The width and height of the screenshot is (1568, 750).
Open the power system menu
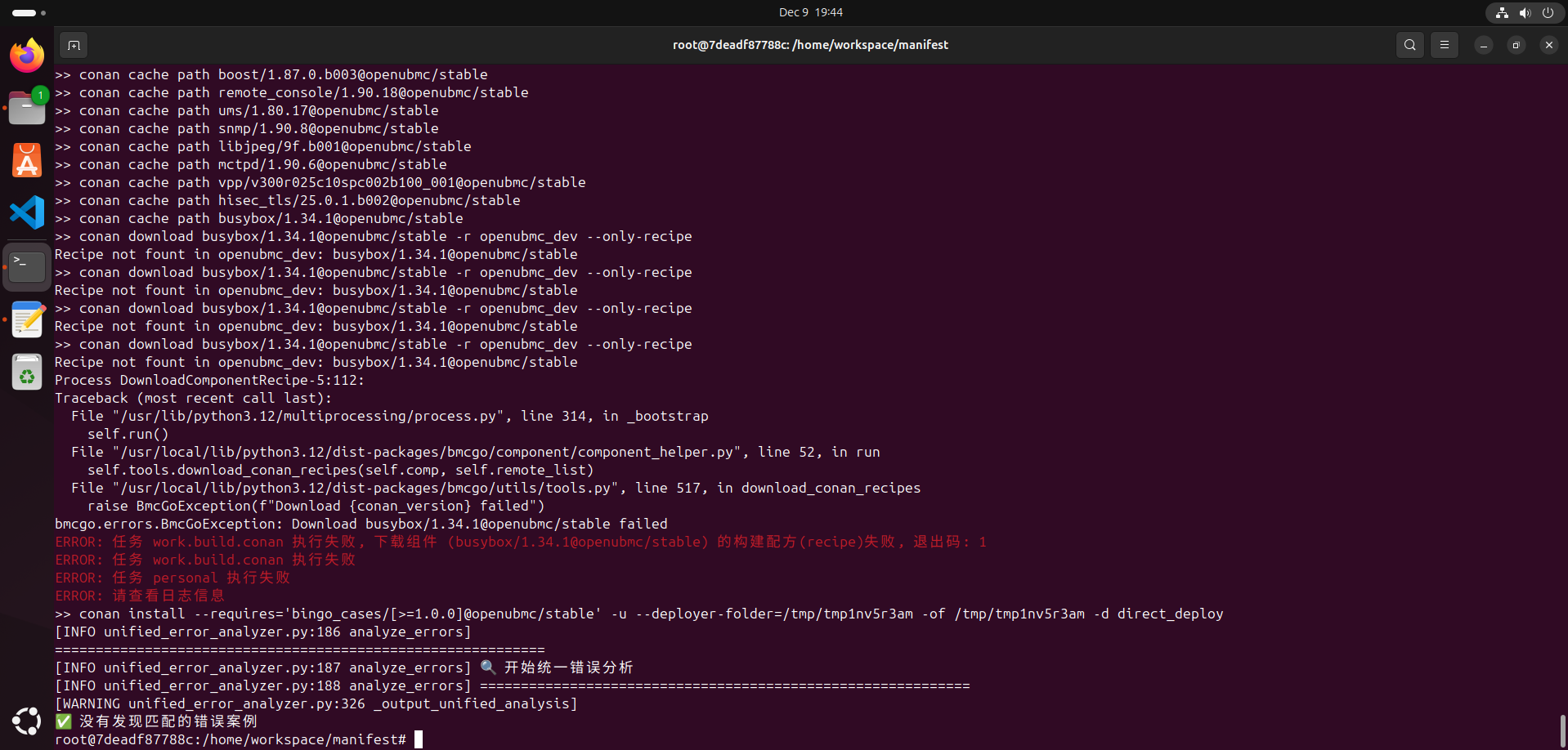[x=1548, y=12]
